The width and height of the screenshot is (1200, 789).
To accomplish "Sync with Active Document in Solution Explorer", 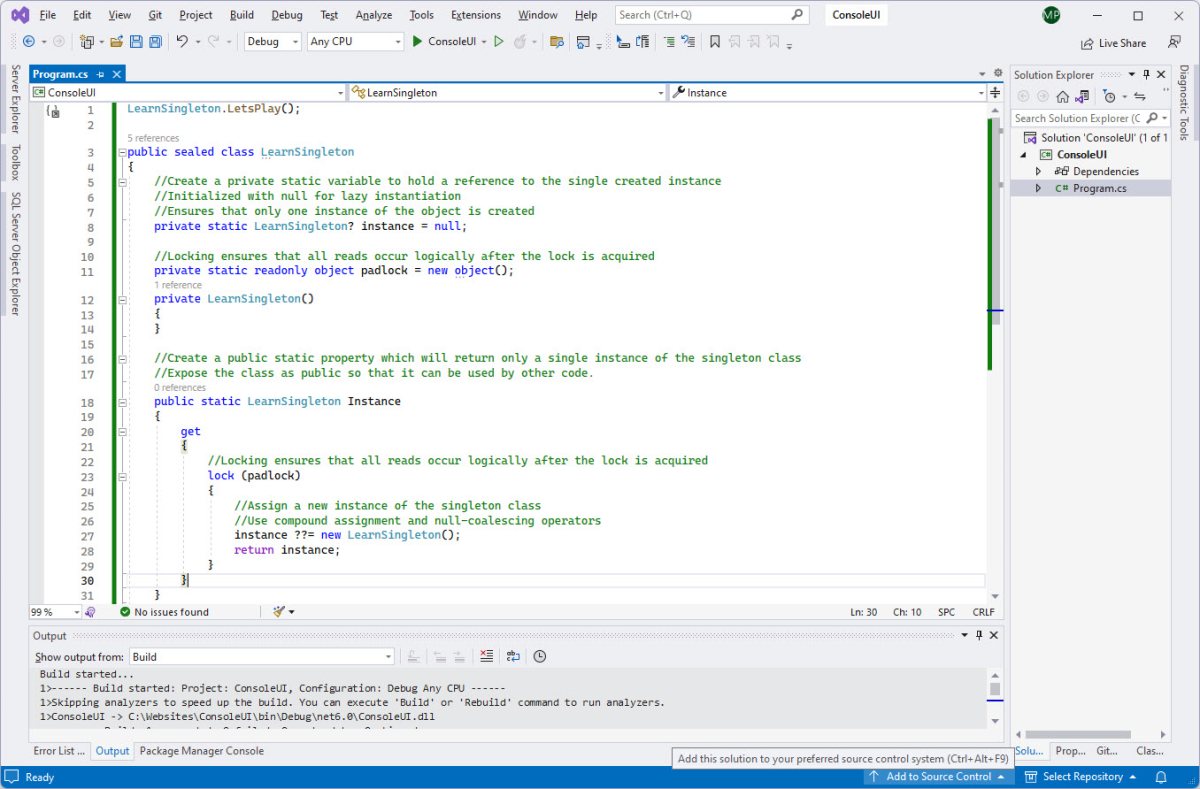I will pyautogui.click(x=1139, y=96).
